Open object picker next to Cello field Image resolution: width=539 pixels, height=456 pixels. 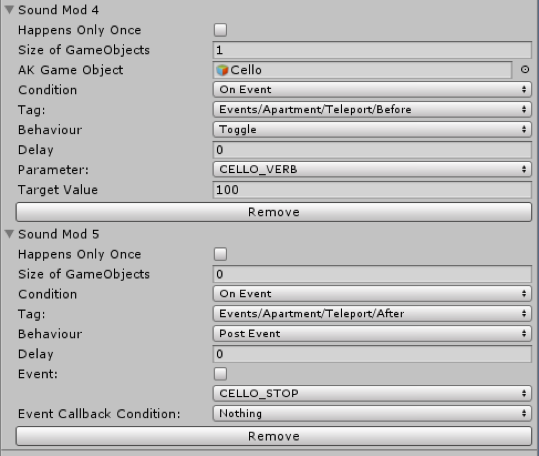[x=525, y=70]
